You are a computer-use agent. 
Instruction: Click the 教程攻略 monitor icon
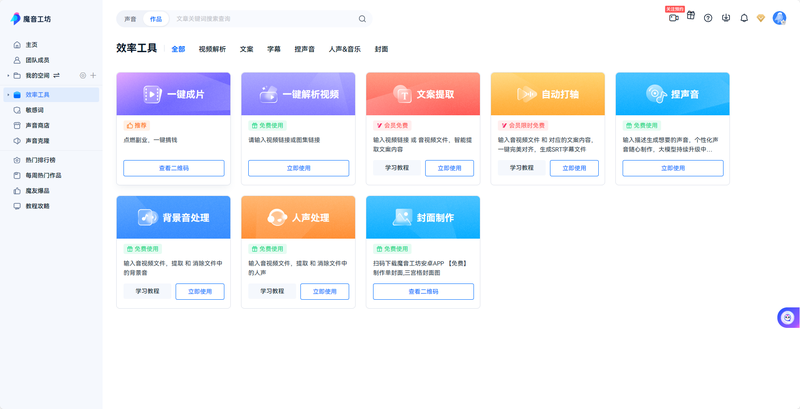(x=17, y=206)
